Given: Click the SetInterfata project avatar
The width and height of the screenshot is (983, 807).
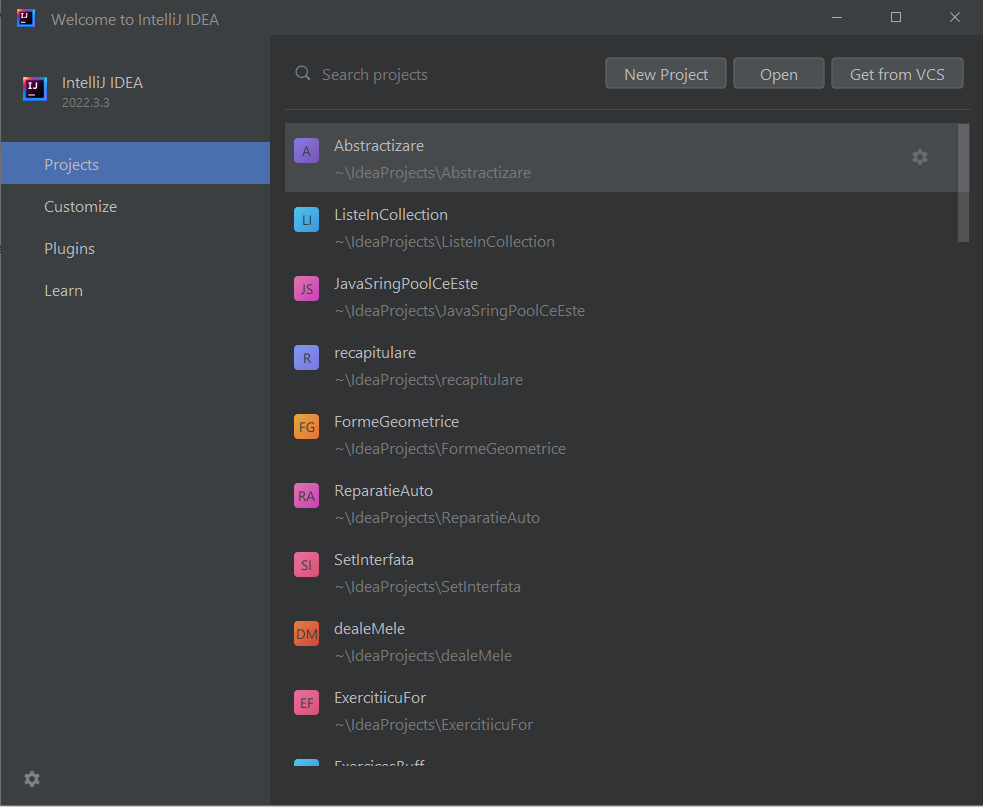Looking at the screenshot, I should (306, 564).
